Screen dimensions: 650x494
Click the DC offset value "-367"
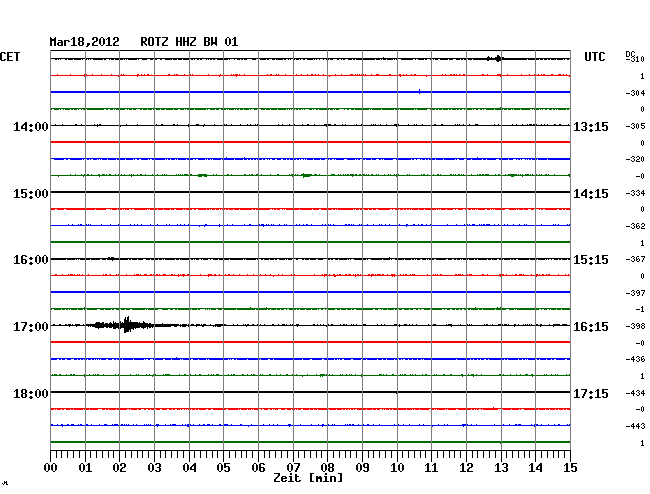[635, 259]
